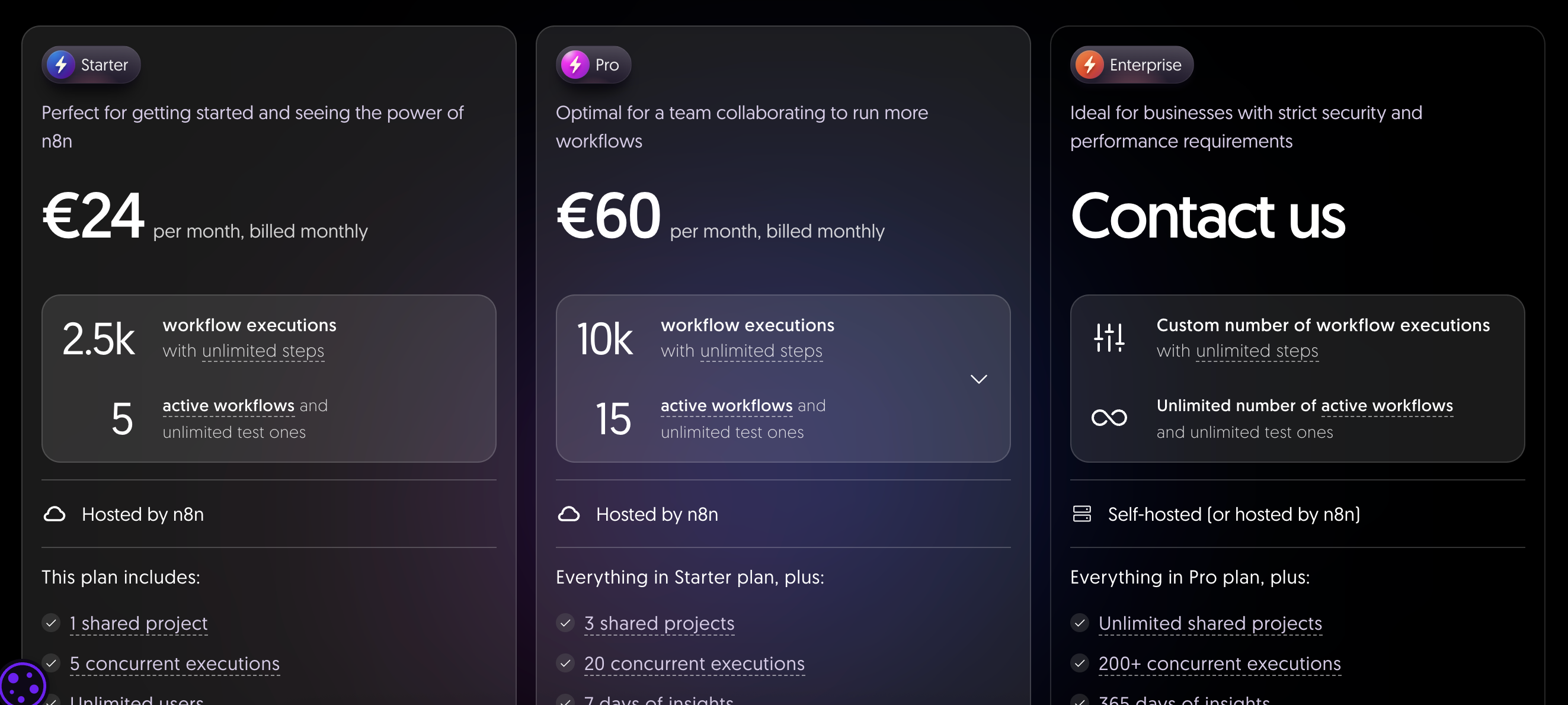Click the checkmark beside 3 shared projects
The height and width of the screenshot is (705, 1568).
coord(565,623)
